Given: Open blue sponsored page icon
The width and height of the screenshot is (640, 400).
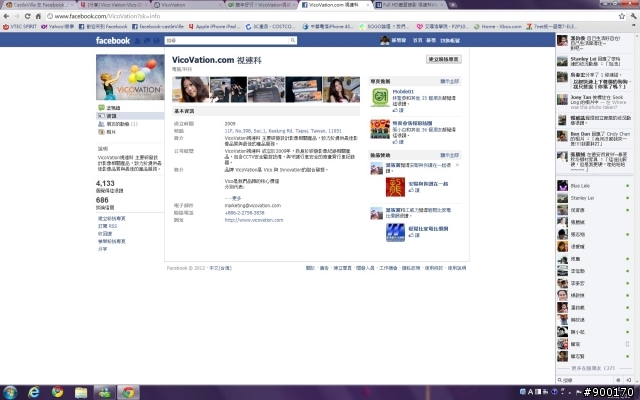Looking at the screenshot, I should [x=396, y=232].
